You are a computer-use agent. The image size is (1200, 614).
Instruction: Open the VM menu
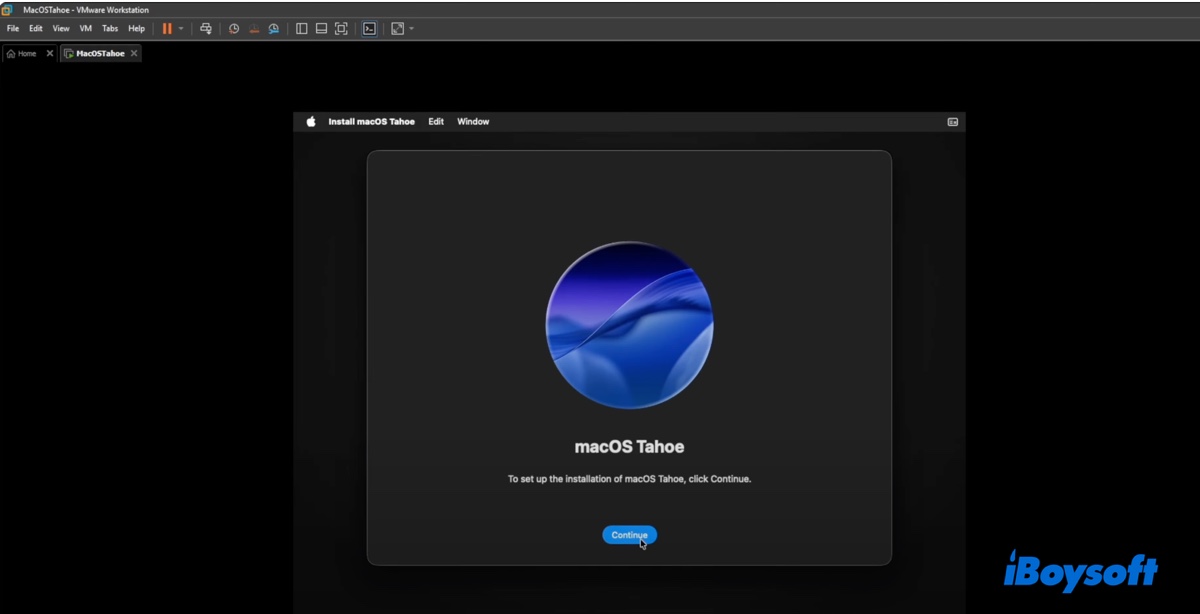point(85,29)
